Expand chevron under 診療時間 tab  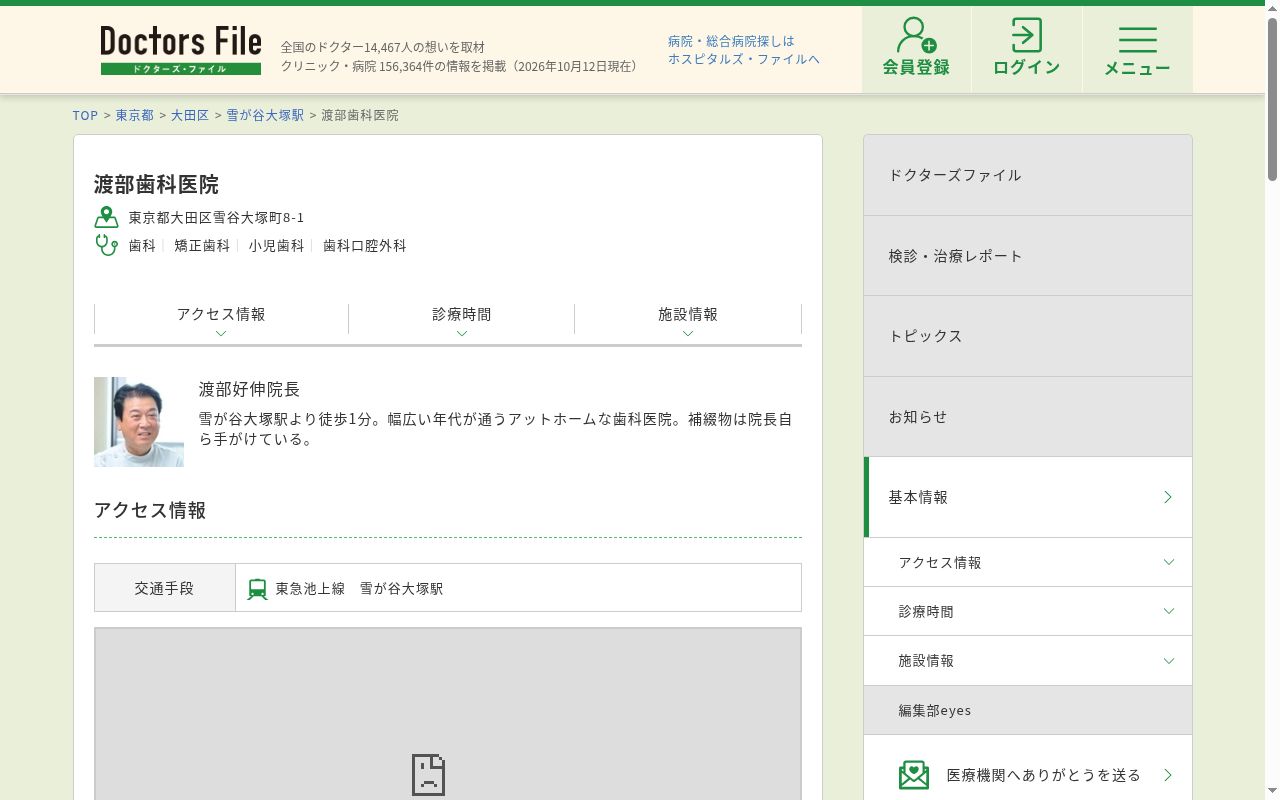(x=462, y=333)
